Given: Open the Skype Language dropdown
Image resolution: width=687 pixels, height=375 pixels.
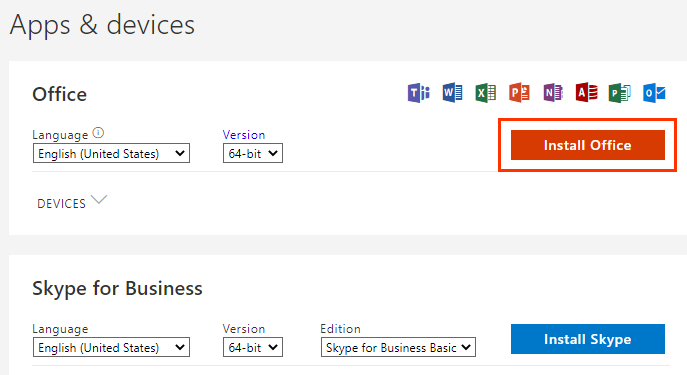Looking at the screenshot, I should coord(111,347).
